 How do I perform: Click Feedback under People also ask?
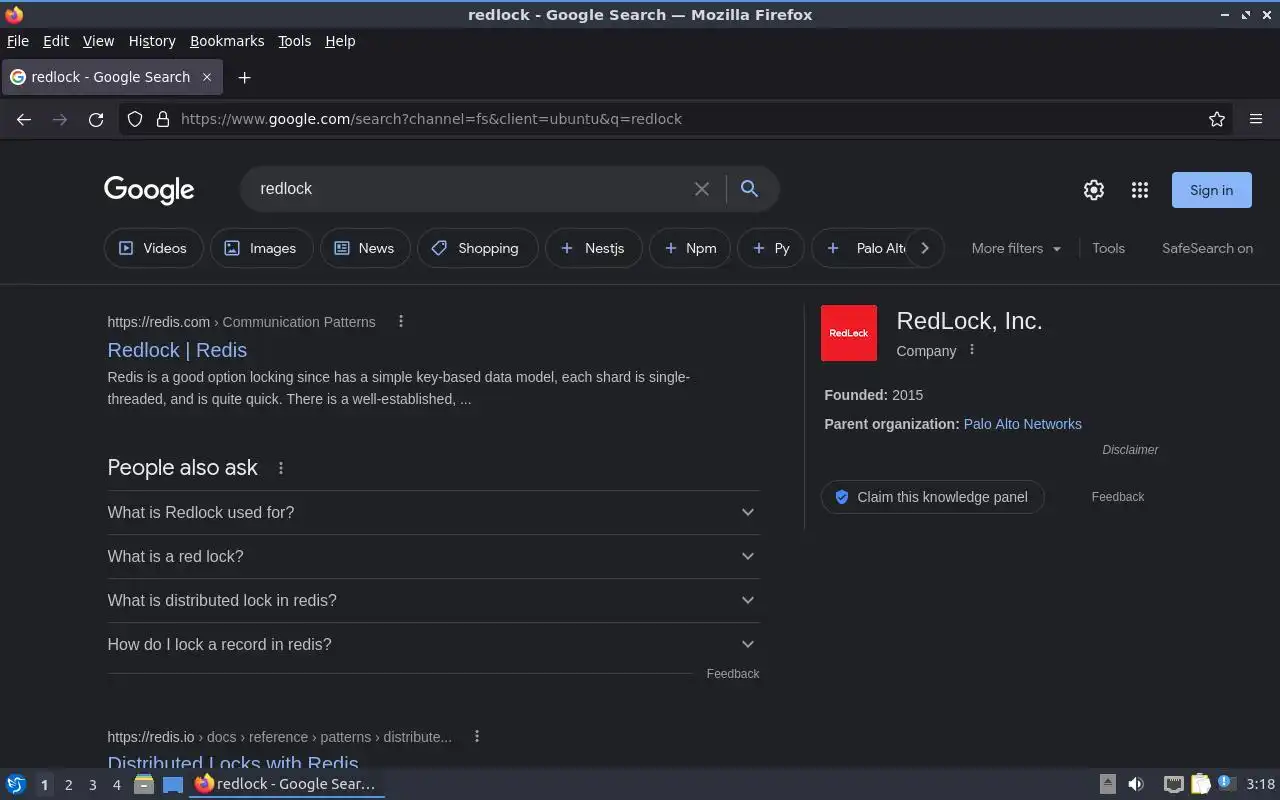tap(733, 674)
